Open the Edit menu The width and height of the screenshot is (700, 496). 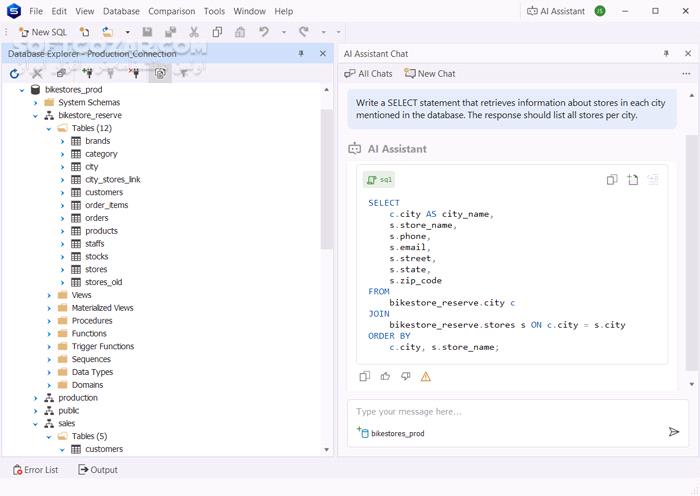click(x=59, y=11)
